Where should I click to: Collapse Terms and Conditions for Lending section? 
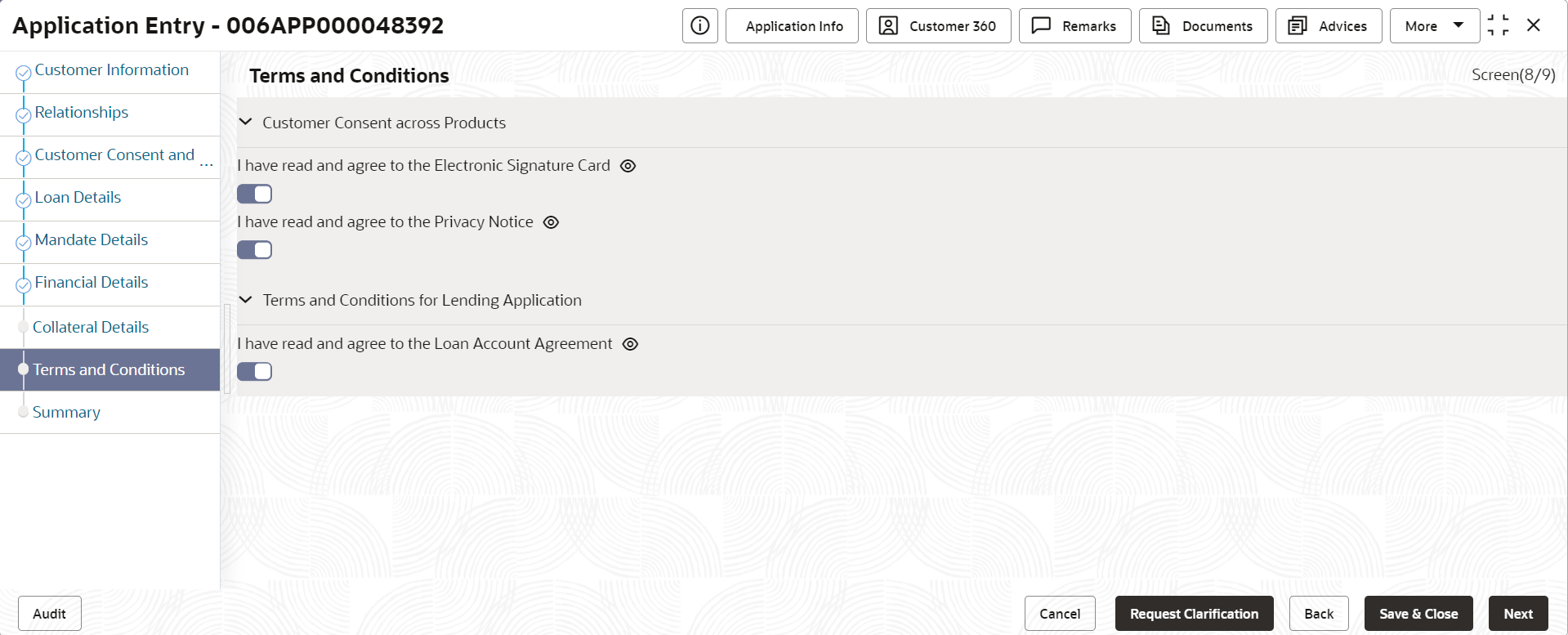tap(245, 300)
